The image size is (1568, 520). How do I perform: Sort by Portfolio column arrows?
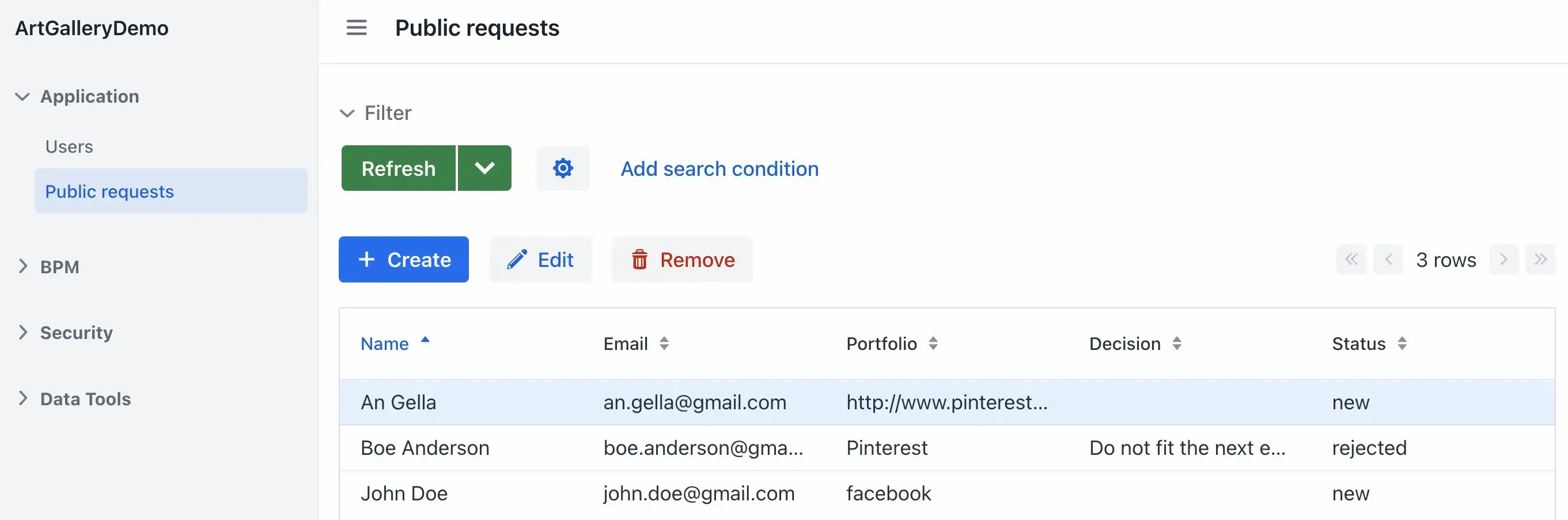933,344
